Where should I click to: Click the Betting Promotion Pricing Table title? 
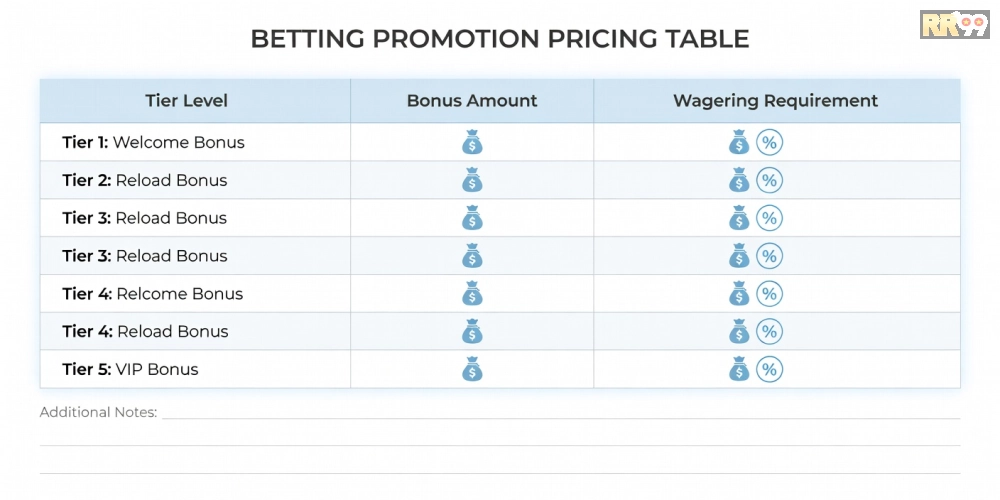pyautogui.click(x=499, y=39)
